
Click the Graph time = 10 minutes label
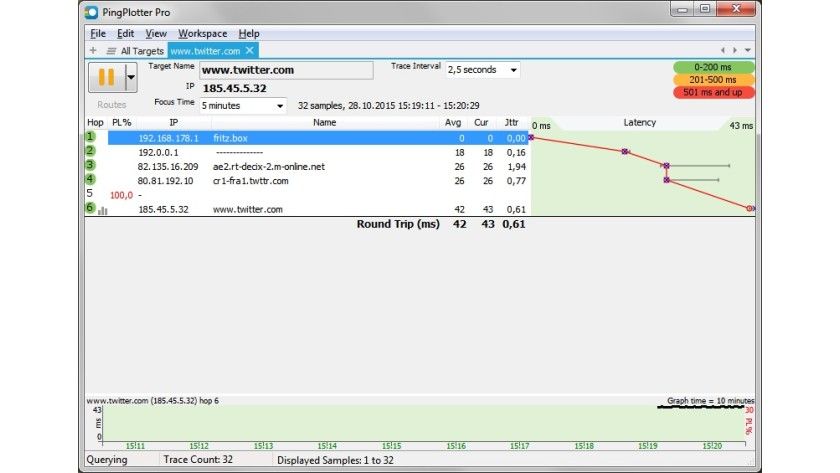[710, 401]
